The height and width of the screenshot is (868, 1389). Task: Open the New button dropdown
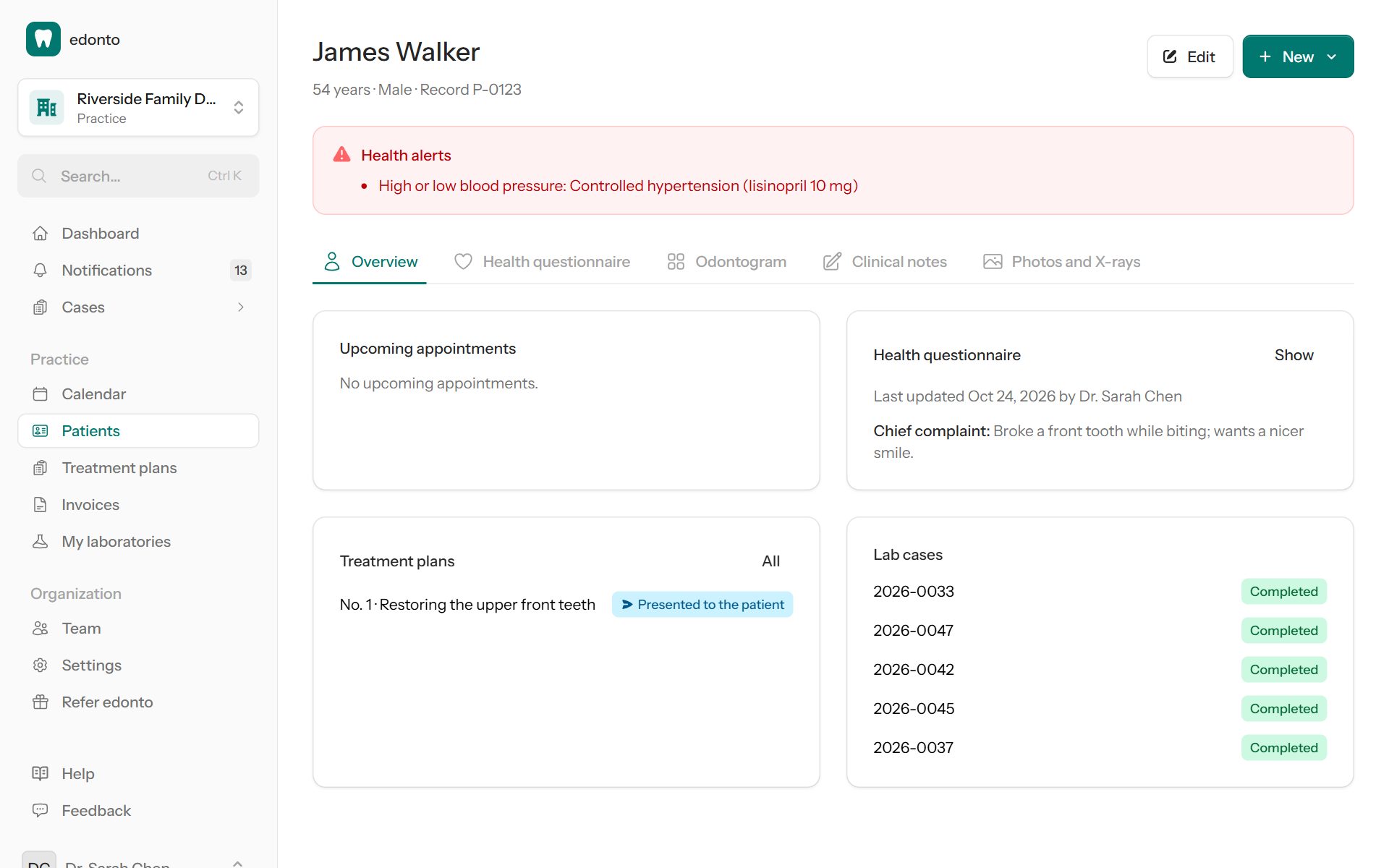click(1298, 56)
